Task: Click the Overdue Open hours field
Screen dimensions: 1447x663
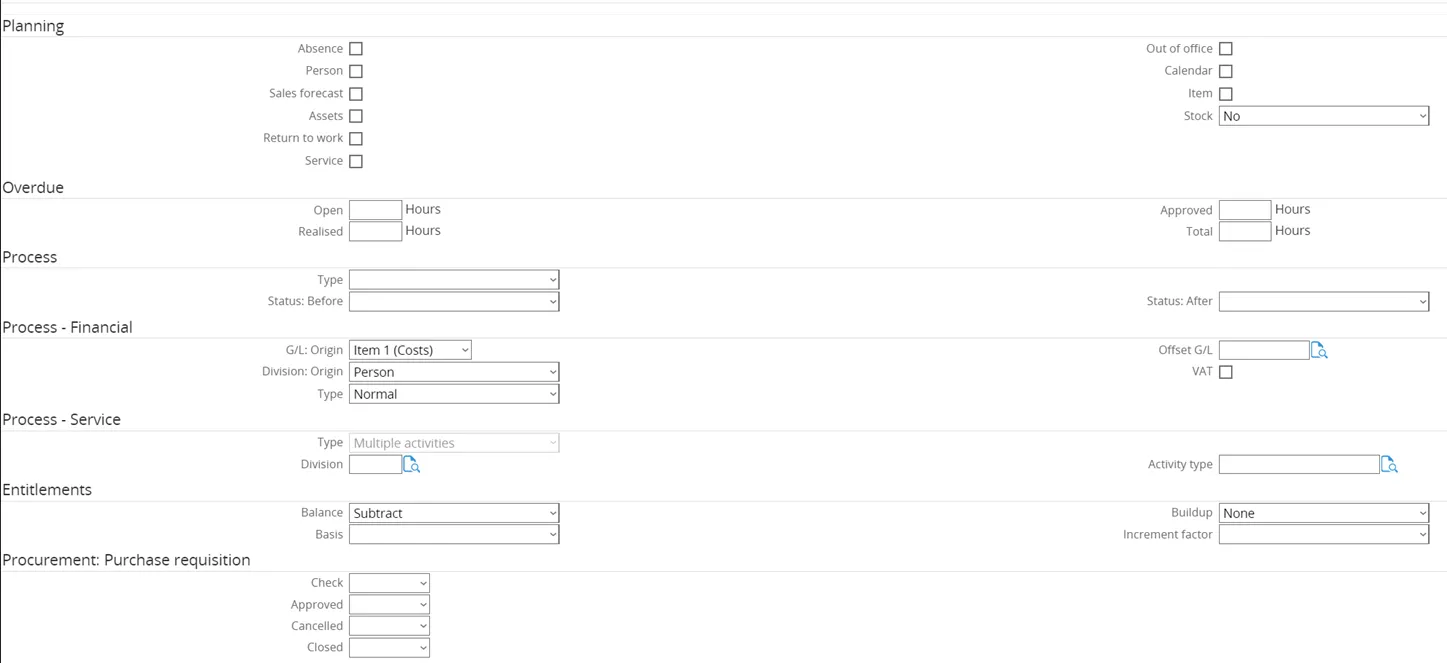Action: coord(375,210)
